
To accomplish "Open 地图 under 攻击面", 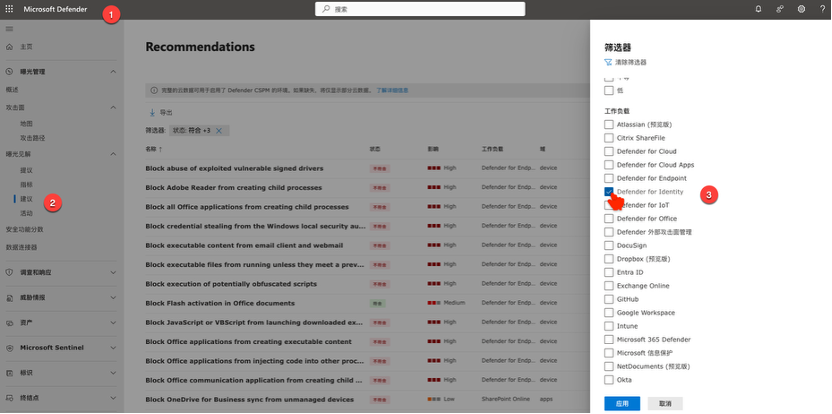I will pyautogui.click(x=27, y=124).
